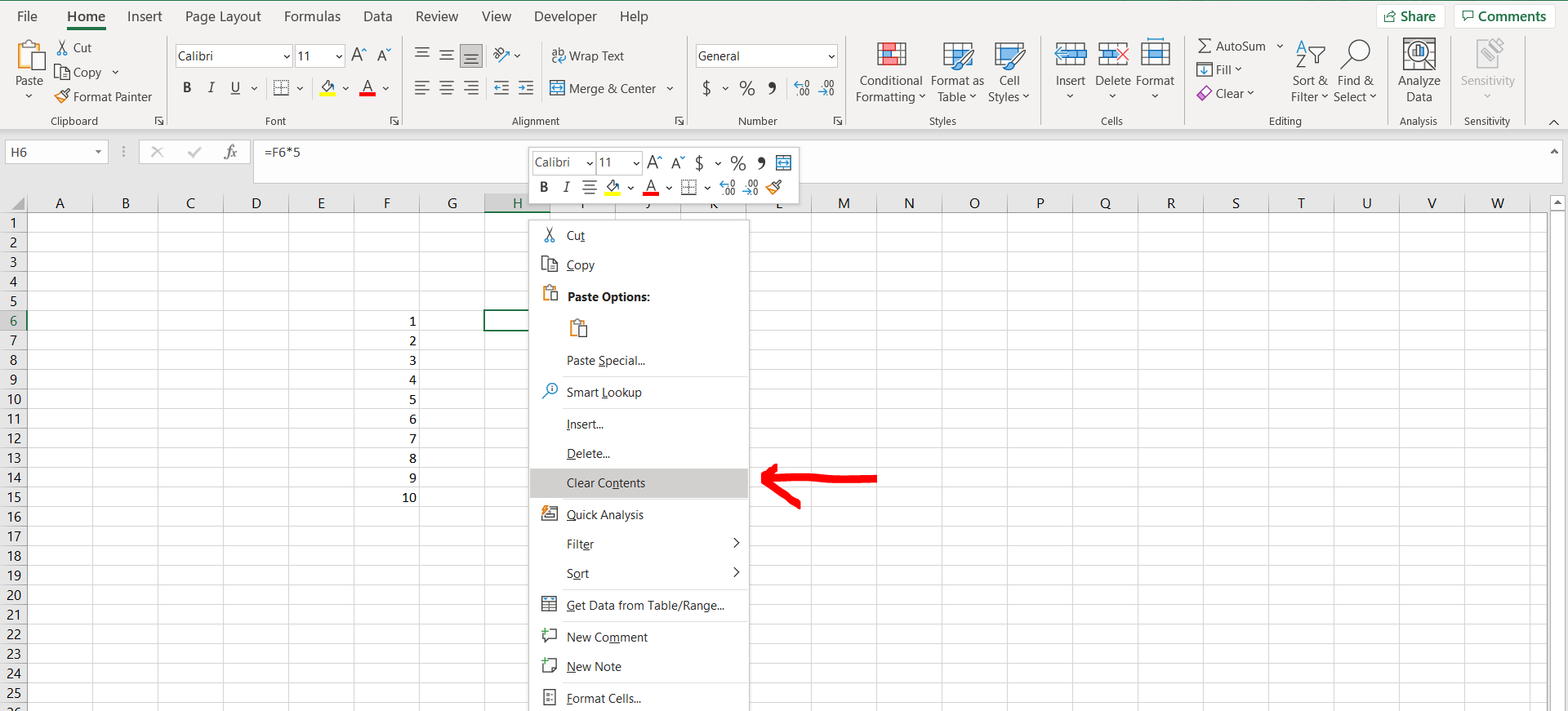Open mini toolbar font size dropdown
Image resolution: width=1568 pixels, height=711 pixels.
pyautogui.click(x=636, y=162)
